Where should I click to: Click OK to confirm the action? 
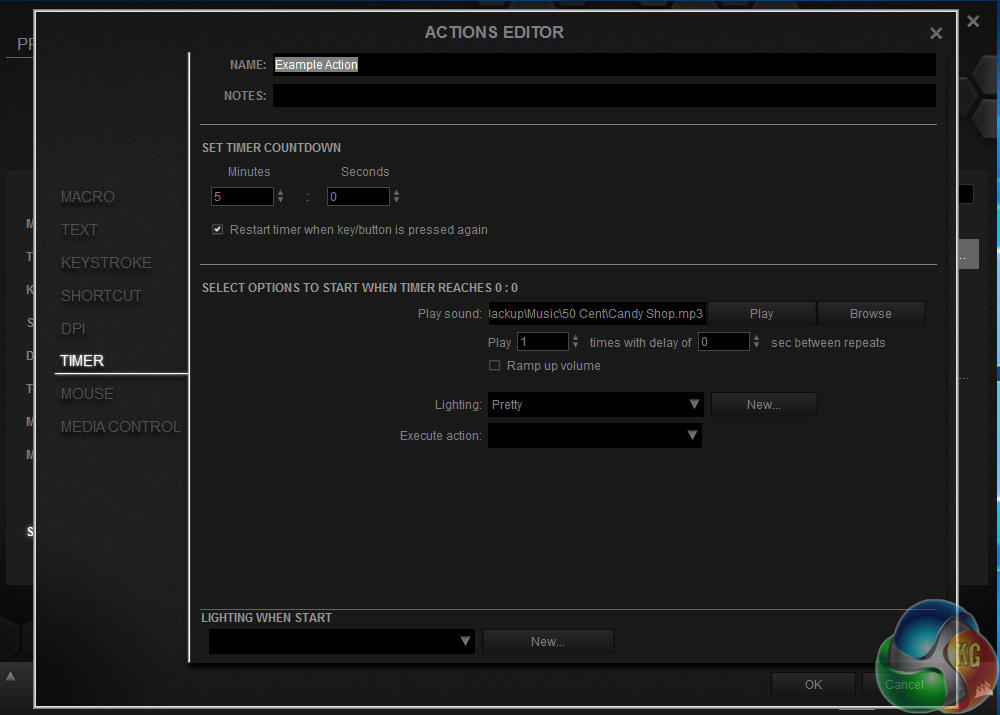click(813, 684)
